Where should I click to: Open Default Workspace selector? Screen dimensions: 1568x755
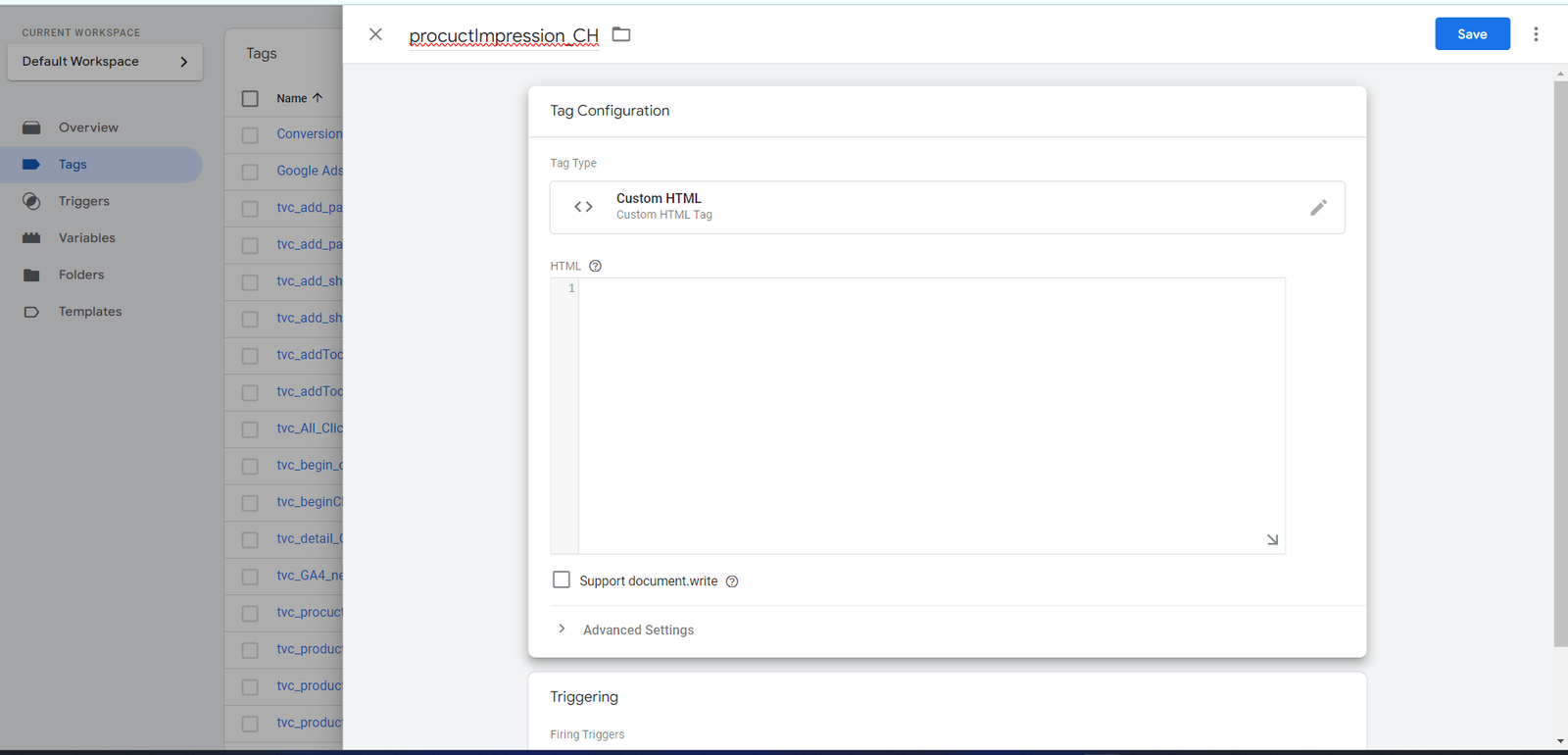click(105, 62)
